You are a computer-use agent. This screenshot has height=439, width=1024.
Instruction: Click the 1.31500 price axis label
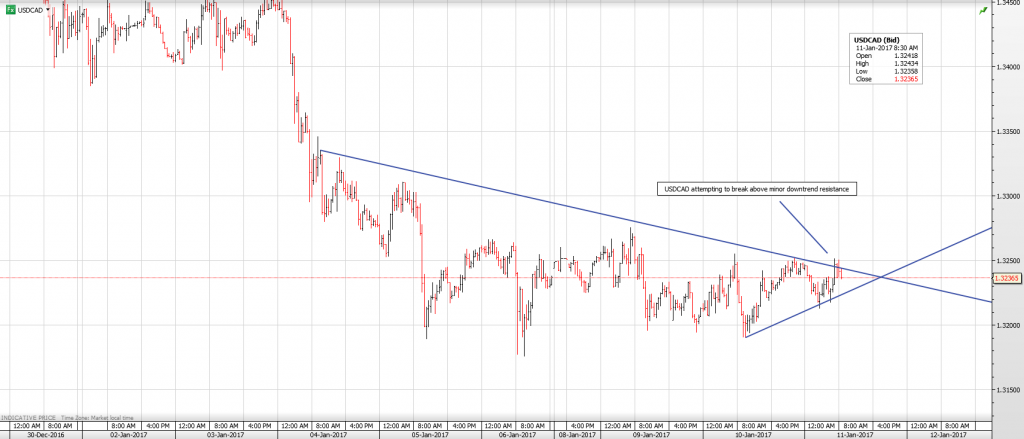[x=1007, y=391]
